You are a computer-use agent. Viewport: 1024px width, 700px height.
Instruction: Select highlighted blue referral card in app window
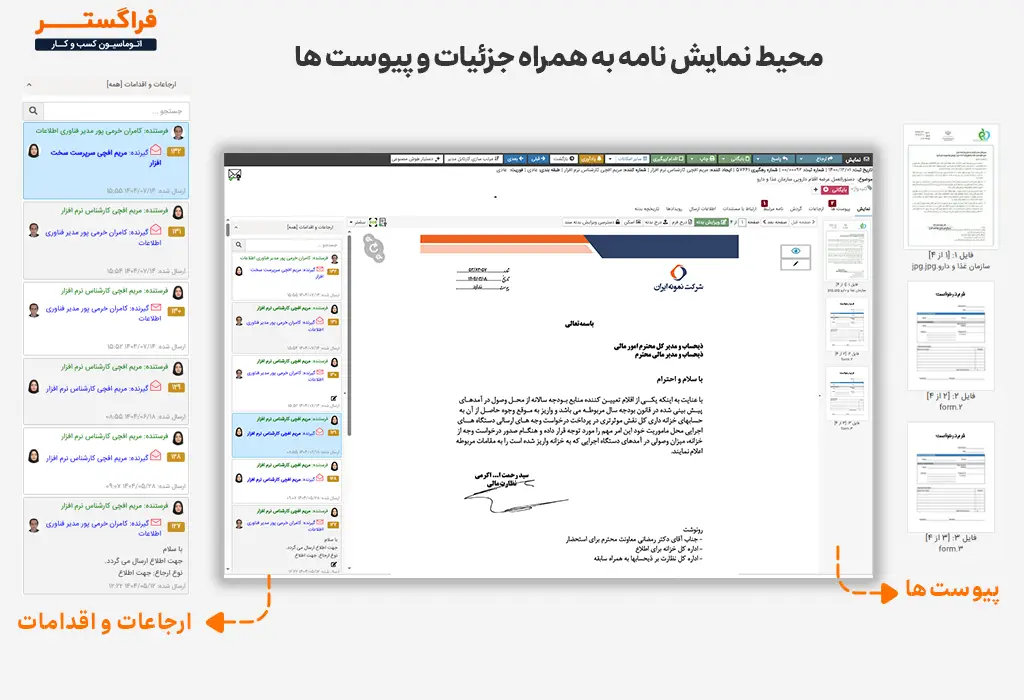pyautogui.click(x=287, y=434)
